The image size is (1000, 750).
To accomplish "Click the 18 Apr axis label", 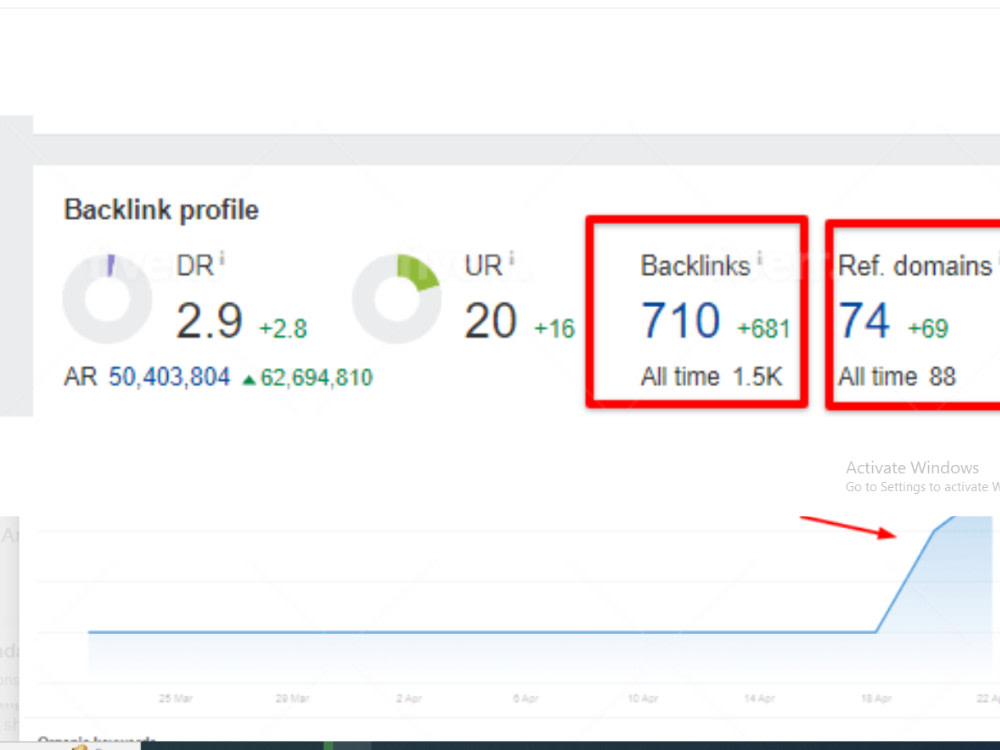I will (x=876, y=698).
